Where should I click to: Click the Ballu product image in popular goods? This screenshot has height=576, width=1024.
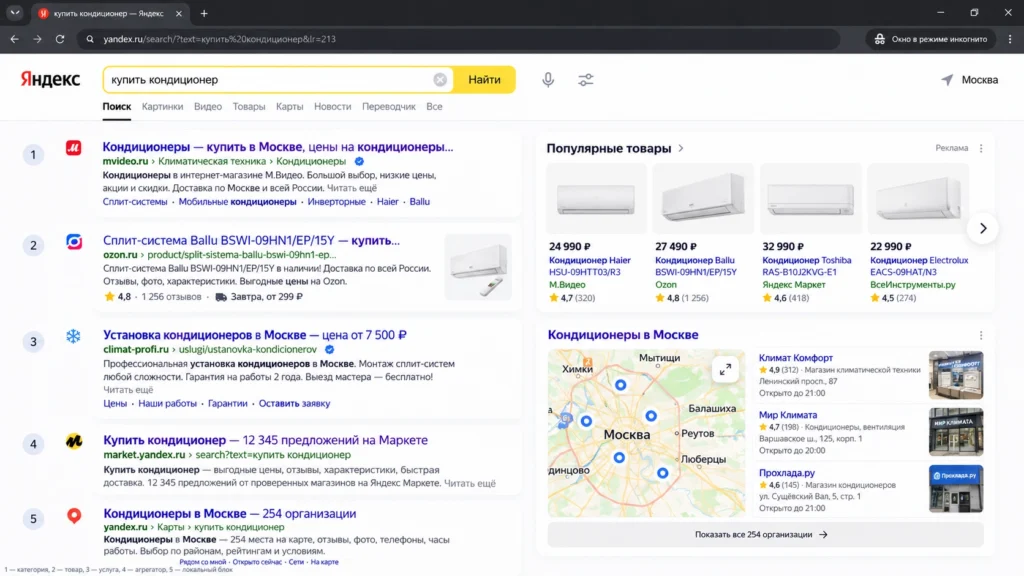[x=703, y=199]
